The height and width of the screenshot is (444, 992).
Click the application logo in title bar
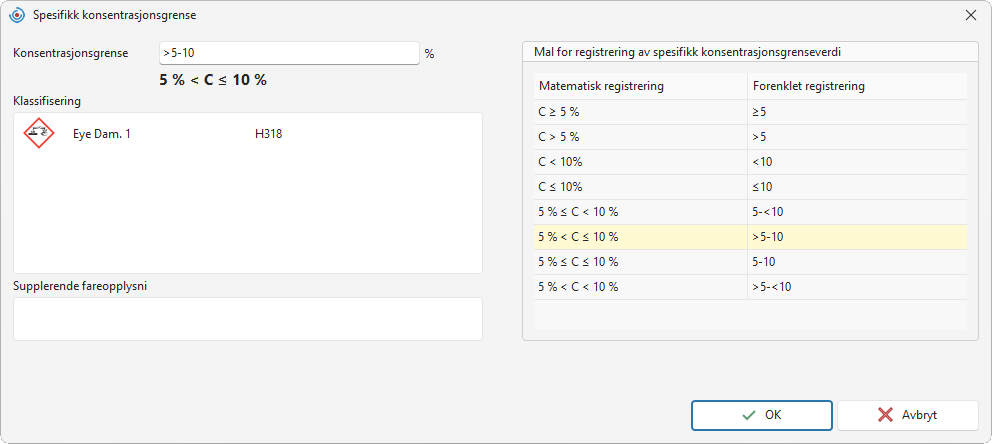pyautogui.click(x=18, y=16)
